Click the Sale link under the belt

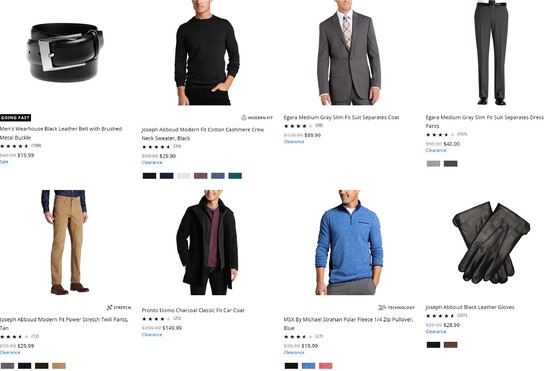click(x=4, y=162)
